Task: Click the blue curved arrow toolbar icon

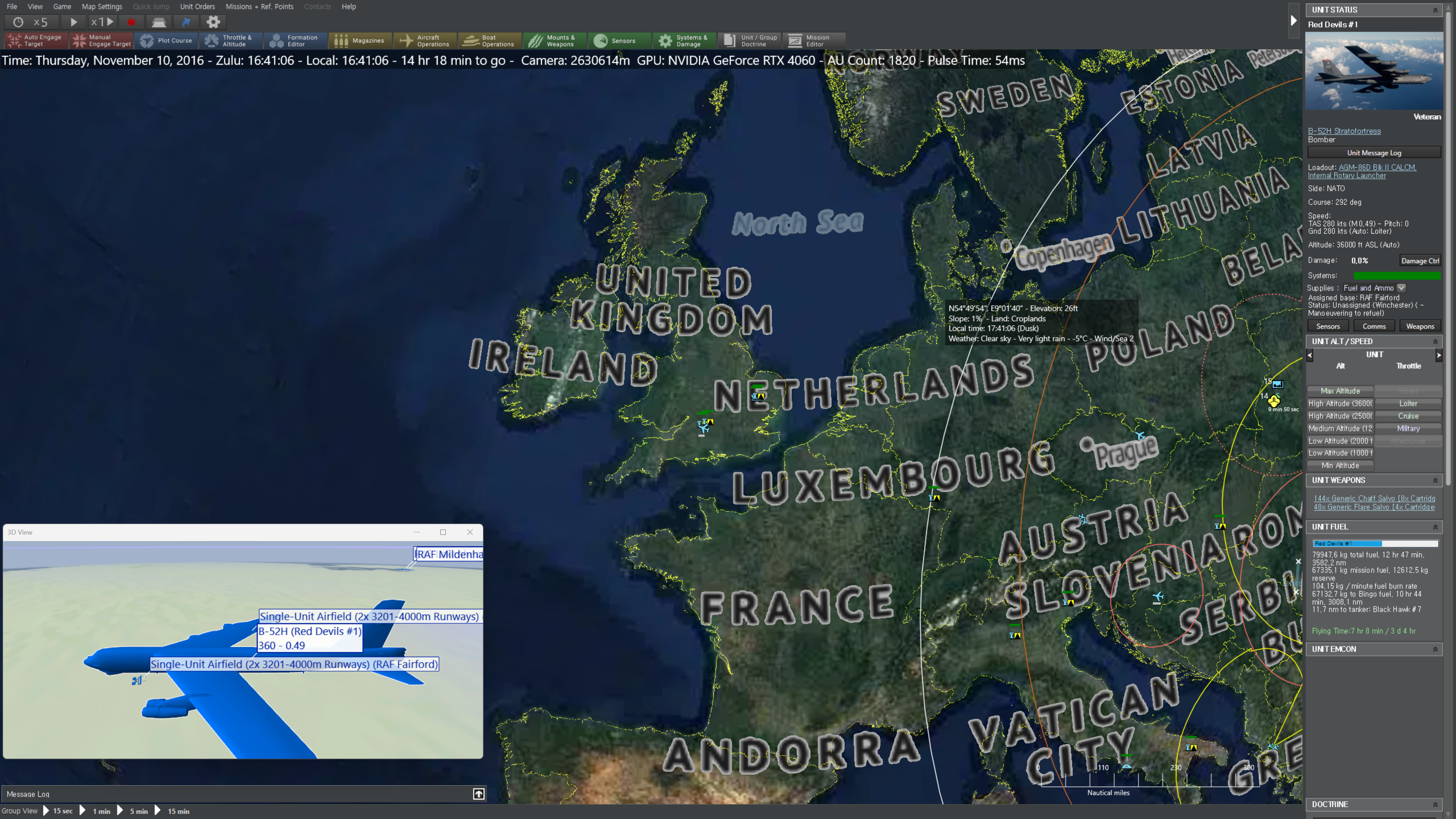Action: click(x=186, y=22)
